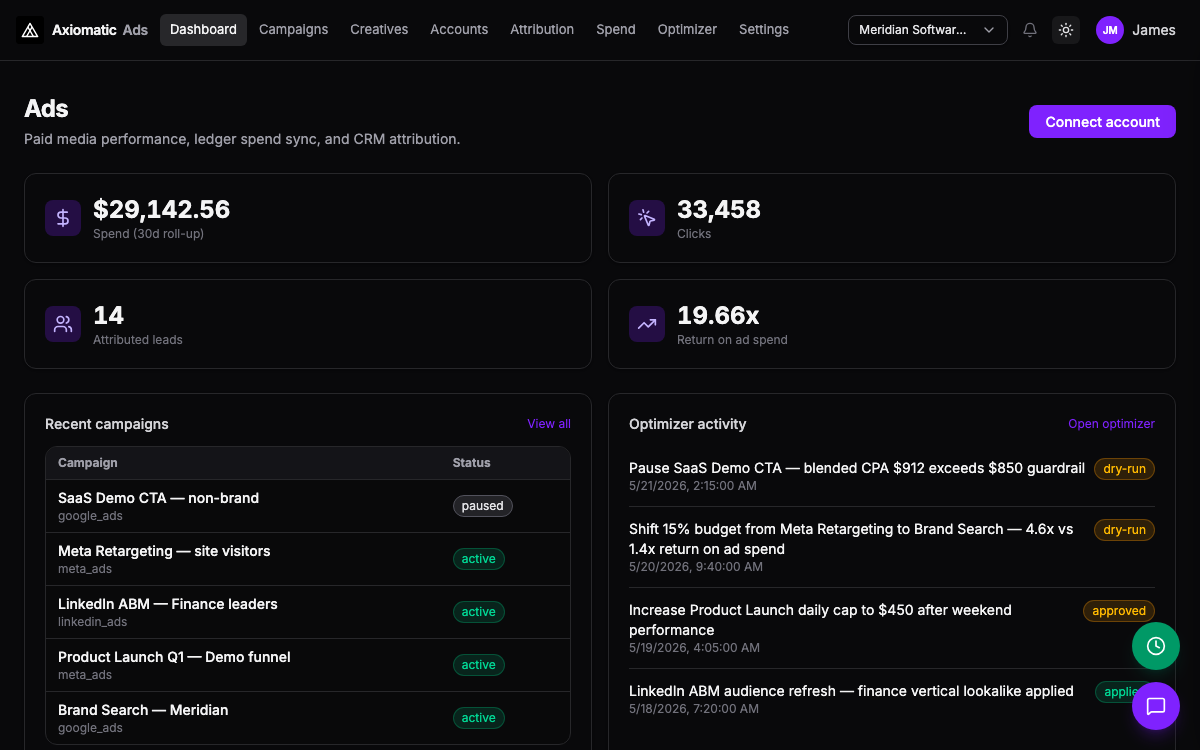
Task: Click active badge for Brand Search
Action: click(479, 718)
